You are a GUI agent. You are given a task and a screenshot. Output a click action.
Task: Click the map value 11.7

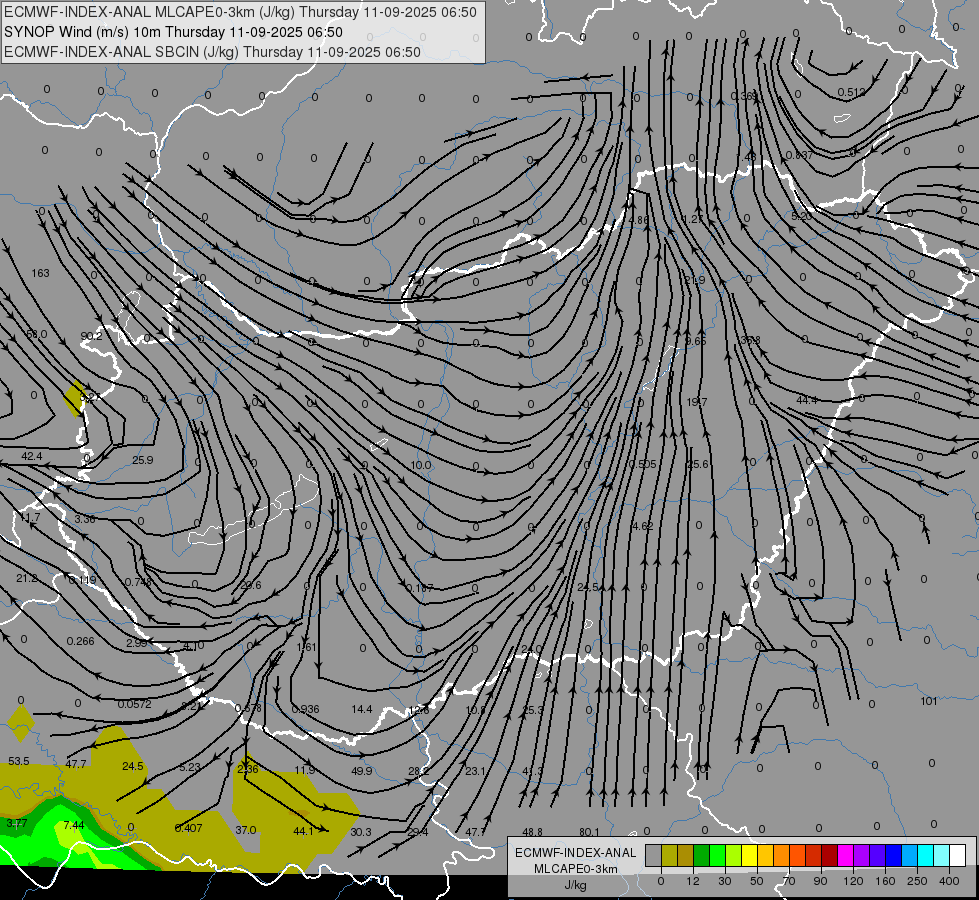click(x=30, y=518)
